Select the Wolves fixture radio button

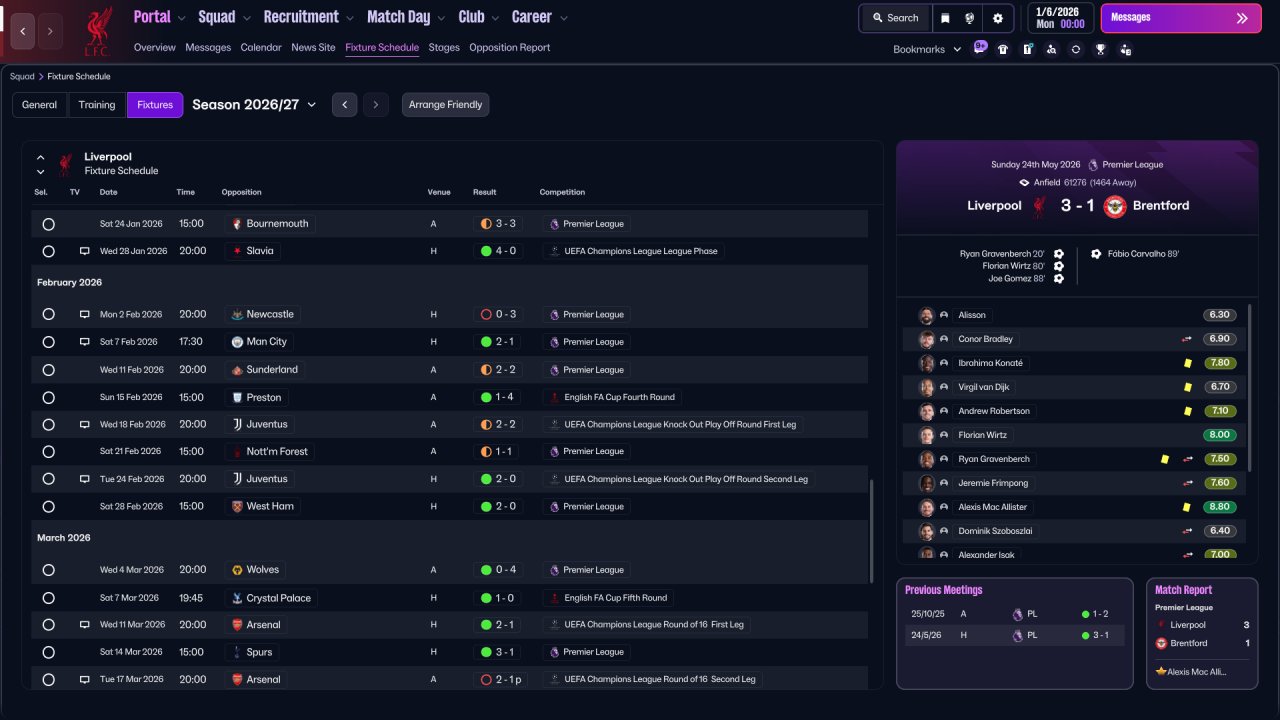pyautogui.click(x=48, y=570)
